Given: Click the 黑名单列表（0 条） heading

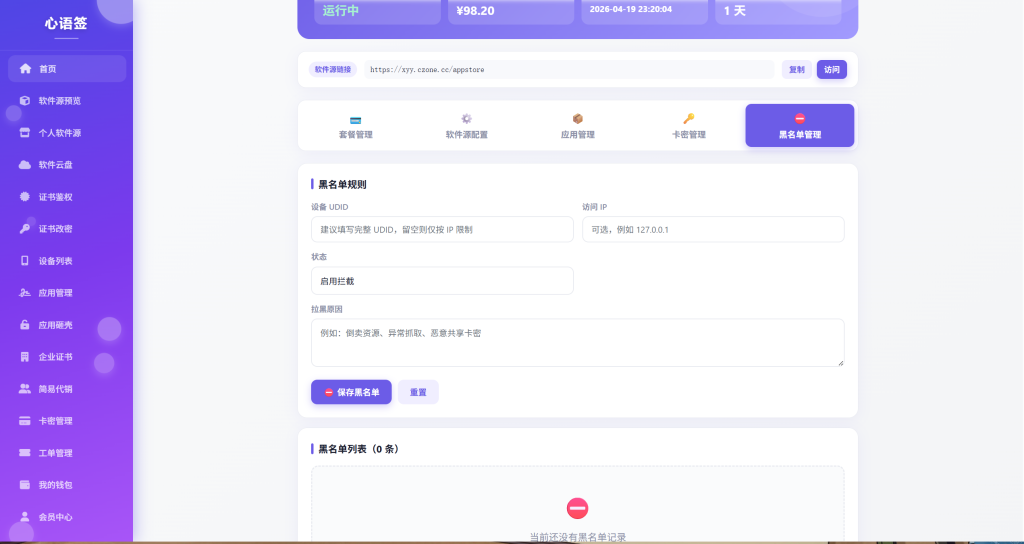Looking at the screenshot, I should [x=359, y=449].
